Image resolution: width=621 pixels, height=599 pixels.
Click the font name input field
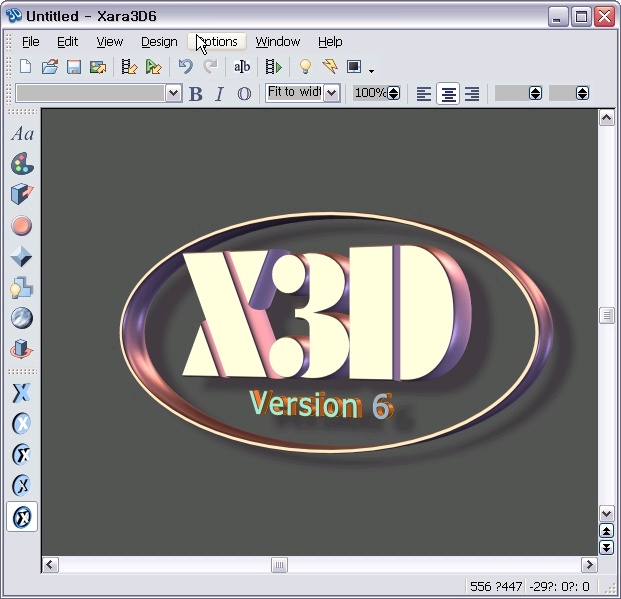tap(91, 93)
